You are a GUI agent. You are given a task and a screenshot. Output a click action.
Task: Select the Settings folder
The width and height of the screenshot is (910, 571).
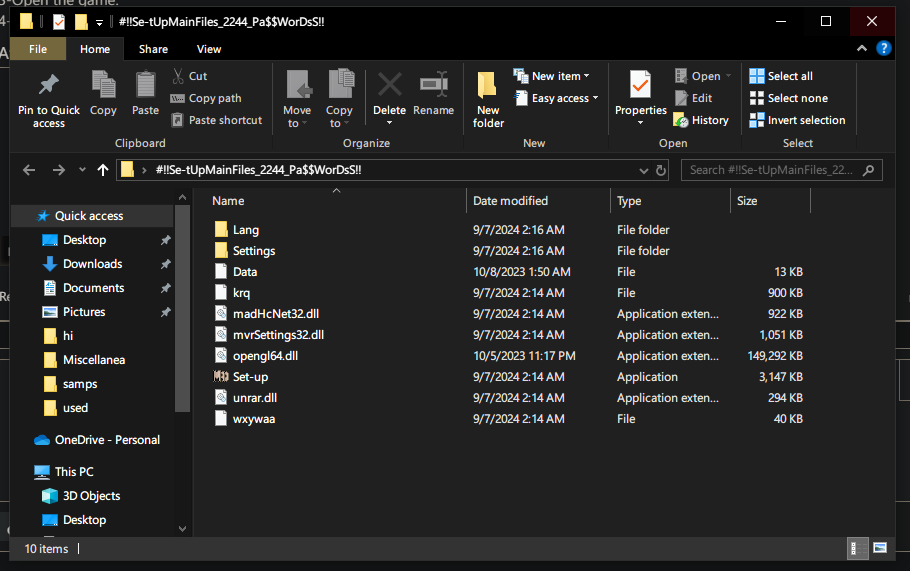[254, 251]
